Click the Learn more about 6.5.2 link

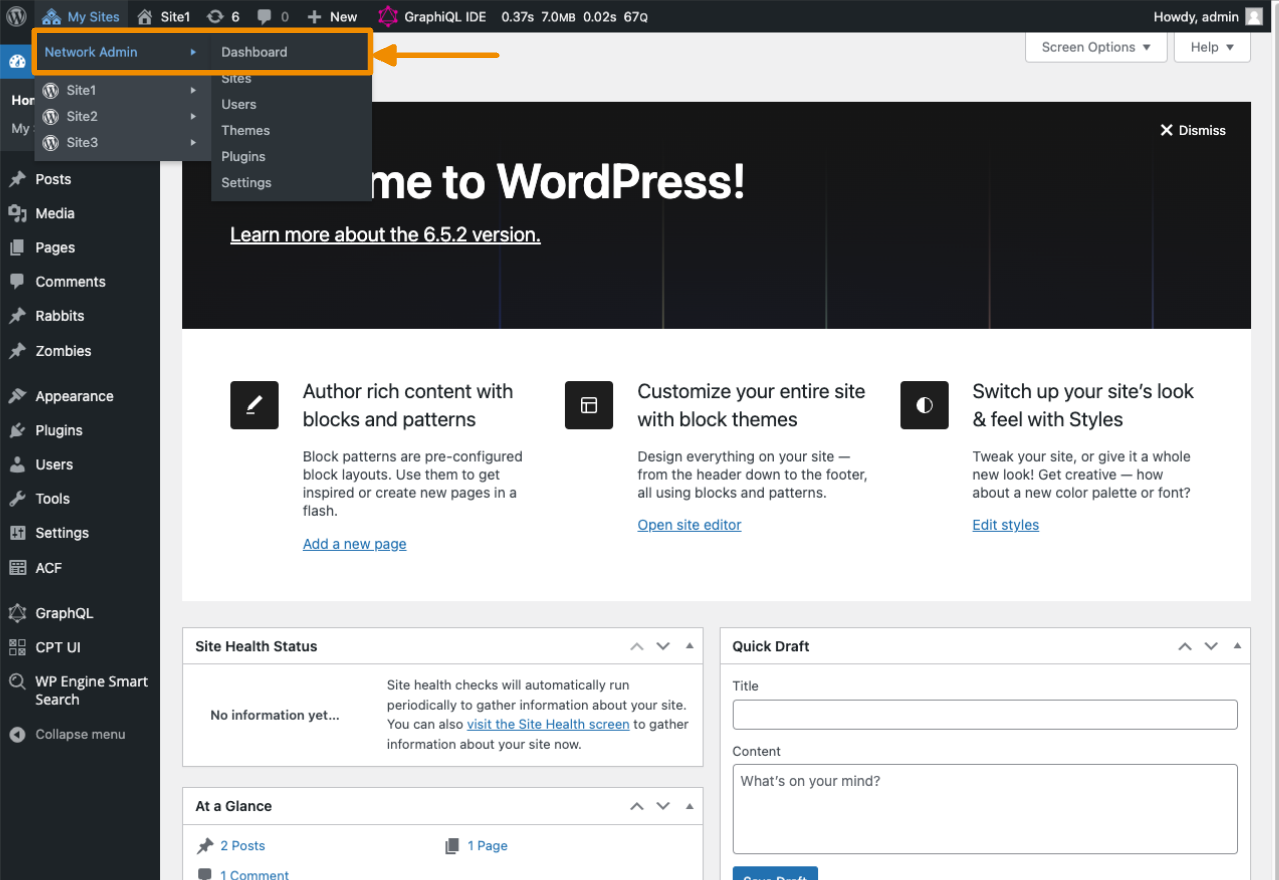[x=384, y=234]
